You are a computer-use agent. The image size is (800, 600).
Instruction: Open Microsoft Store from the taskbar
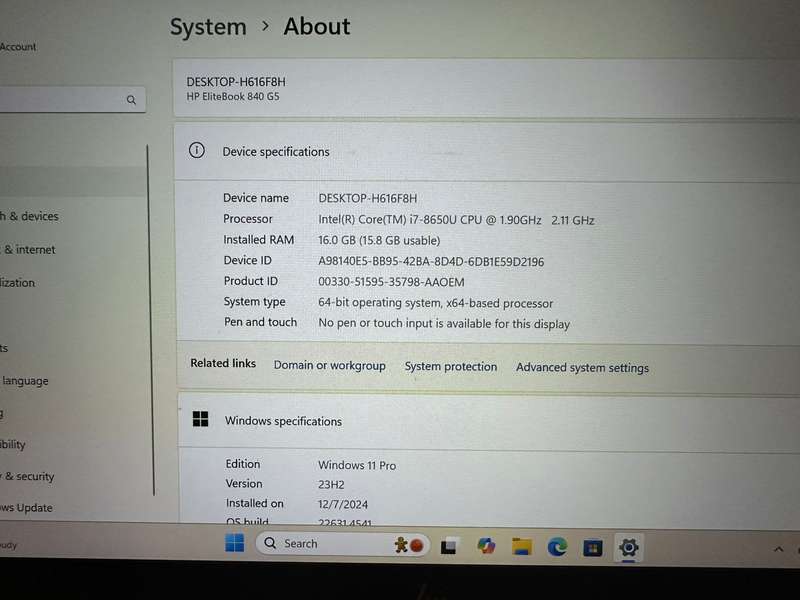(593, 548)
